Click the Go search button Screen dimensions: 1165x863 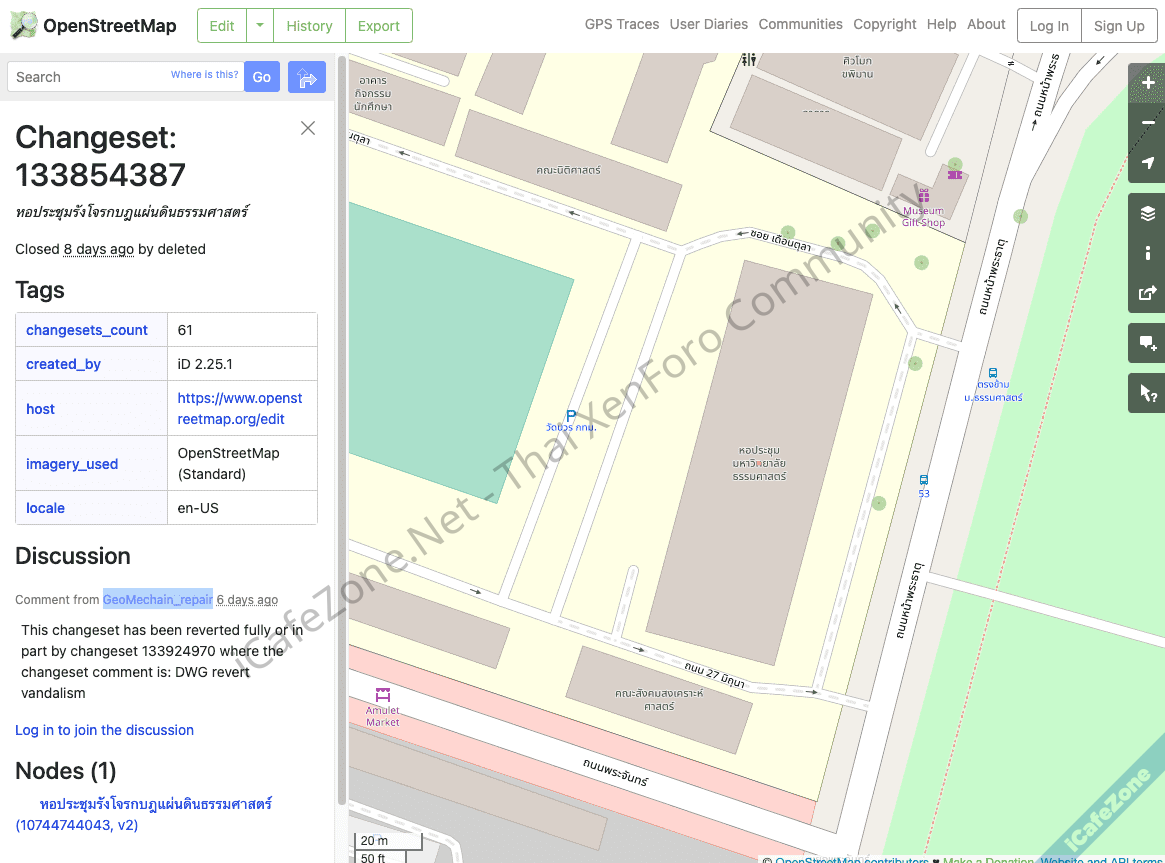[x=262, y=77]
